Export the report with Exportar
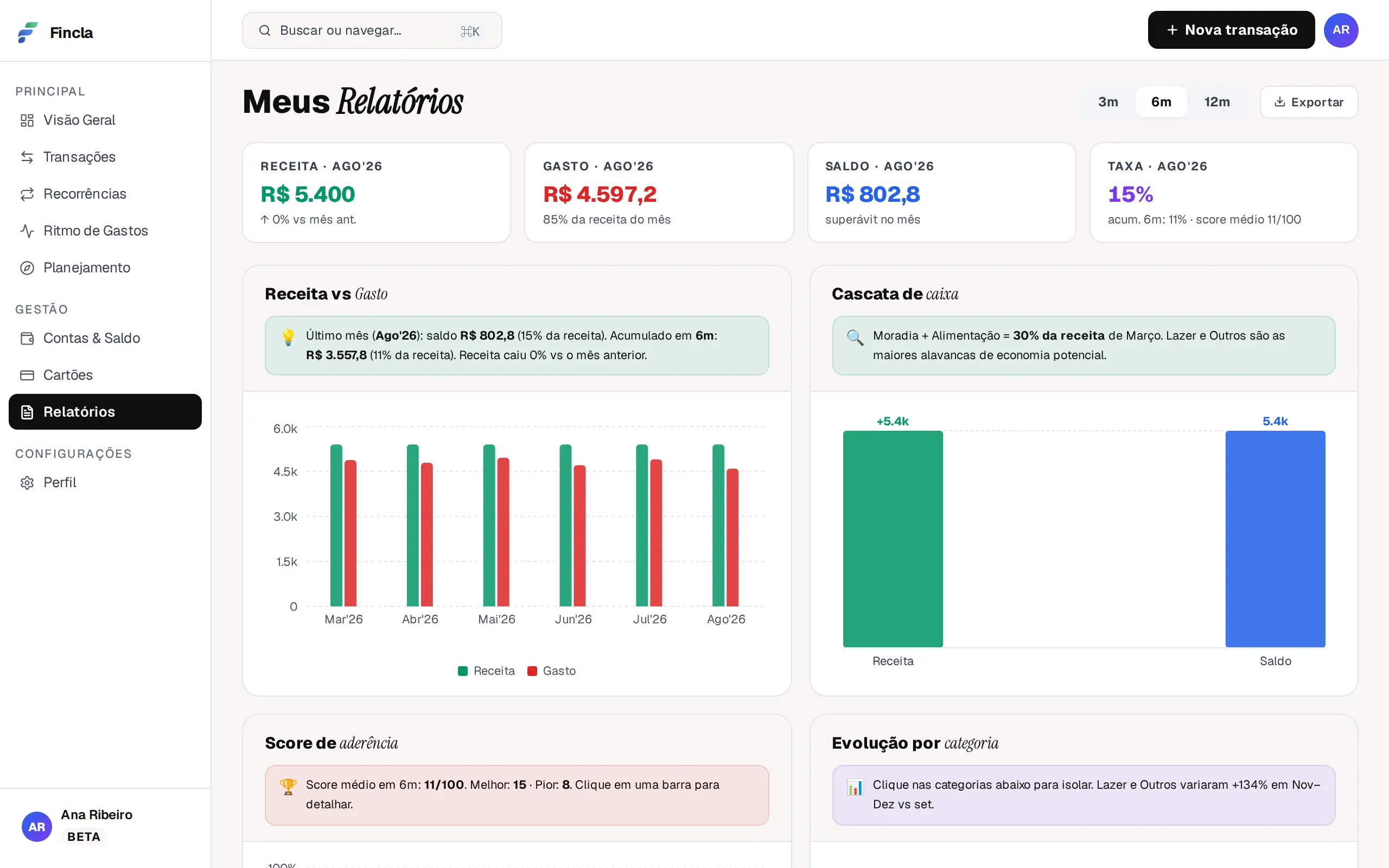Image resolution: width=1389 pixels, height=868 pixels. 1309,101
